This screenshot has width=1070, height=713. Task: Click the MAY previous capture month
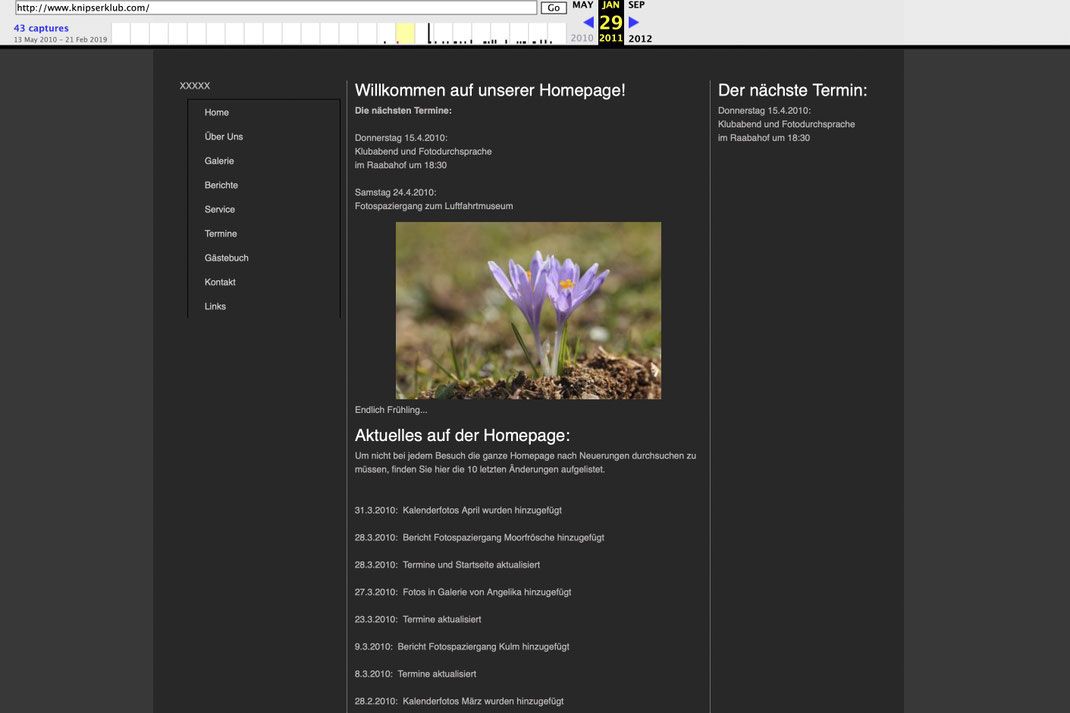click(x=582, y=5)
